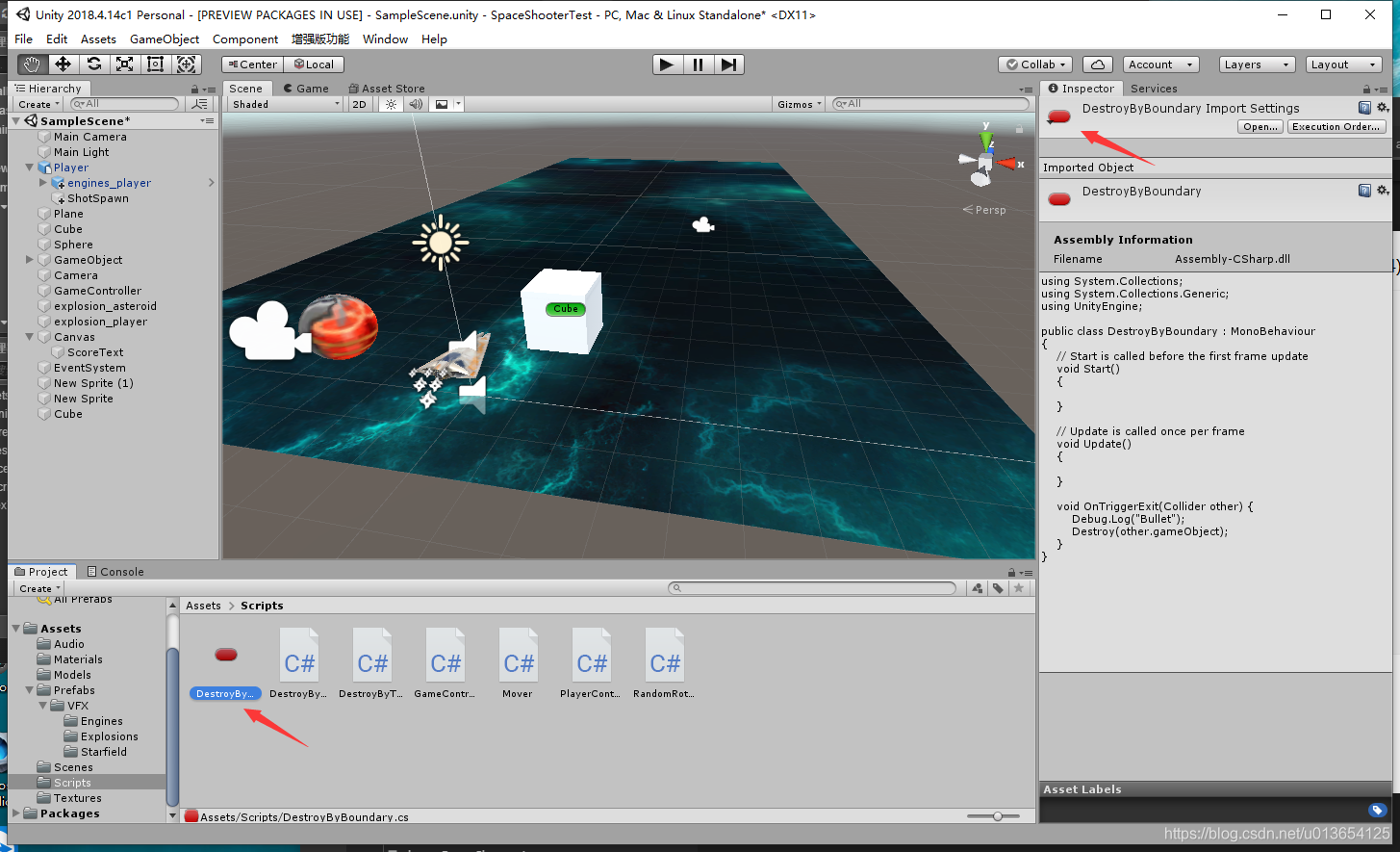Screen dimensions: 1400x852
Task: Select the Rect transform tool
Action: pos(155,65)
